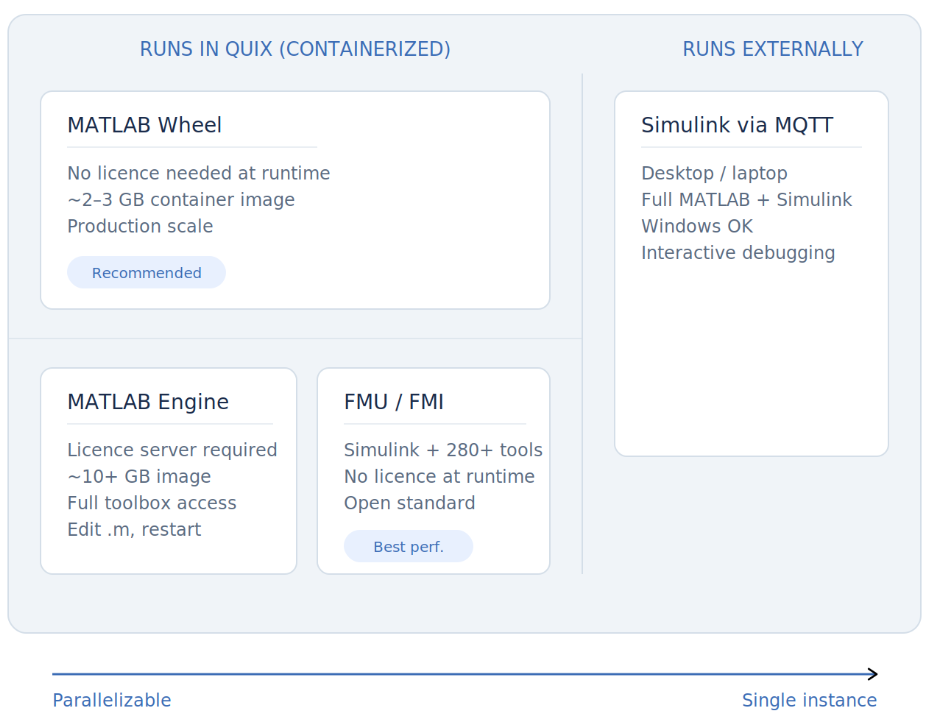938x721 pixels.
Task: Click "Licence server required" text
Action: tap(172, 450)
